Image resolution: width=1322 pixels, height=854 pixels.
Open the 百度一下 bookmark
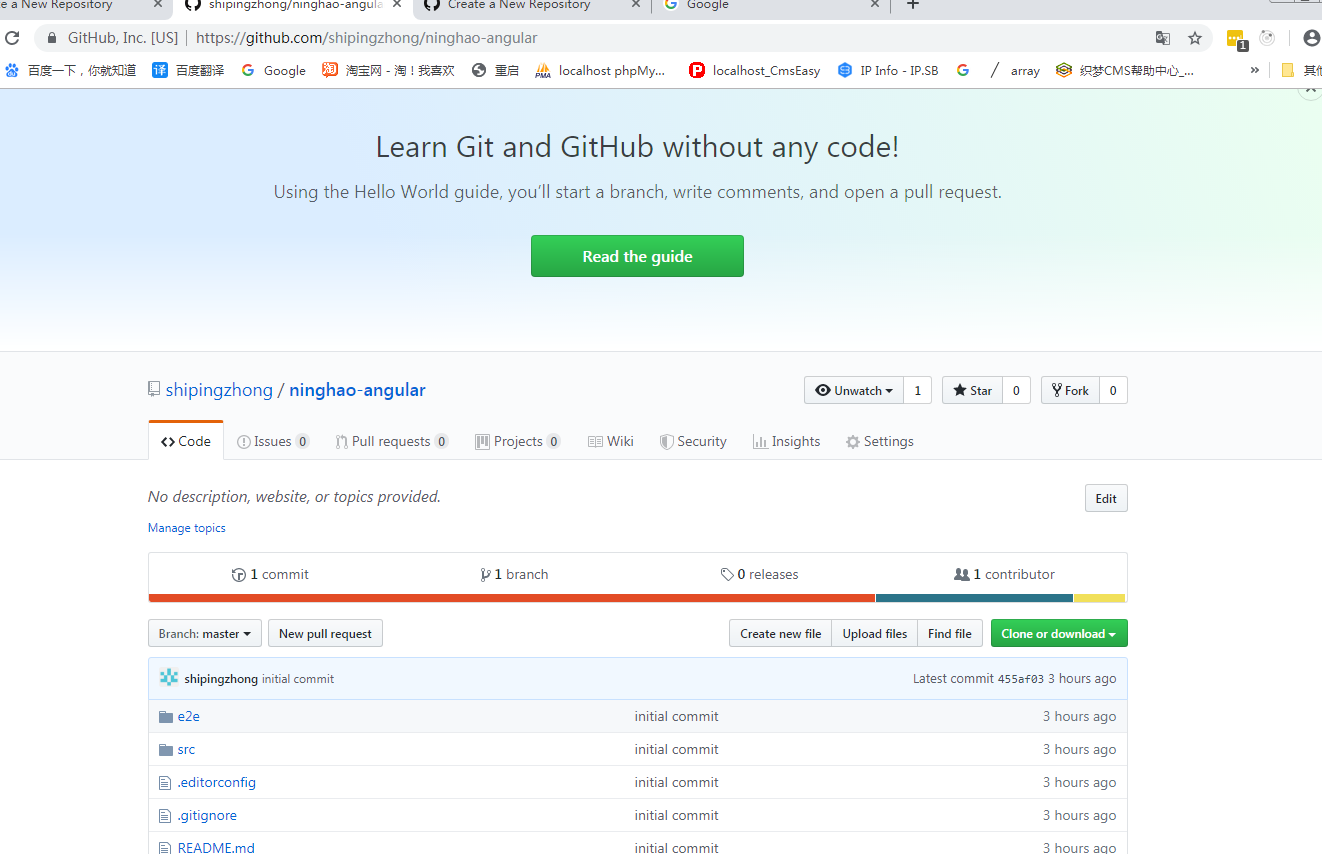[x=70, y=70]
